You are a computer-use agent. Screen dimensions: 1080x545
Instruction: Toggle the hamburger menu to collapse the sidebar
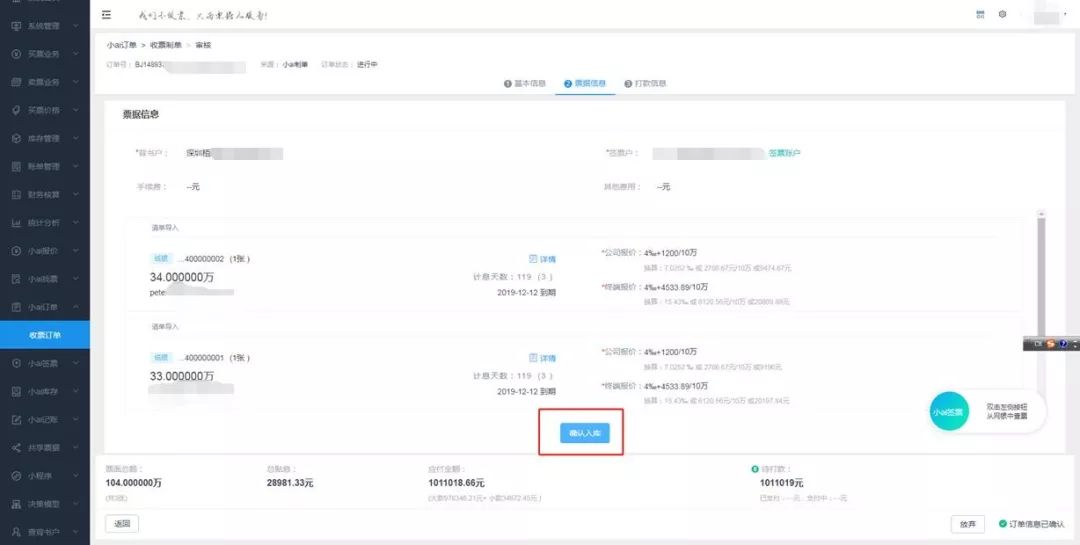click(106, 14)
